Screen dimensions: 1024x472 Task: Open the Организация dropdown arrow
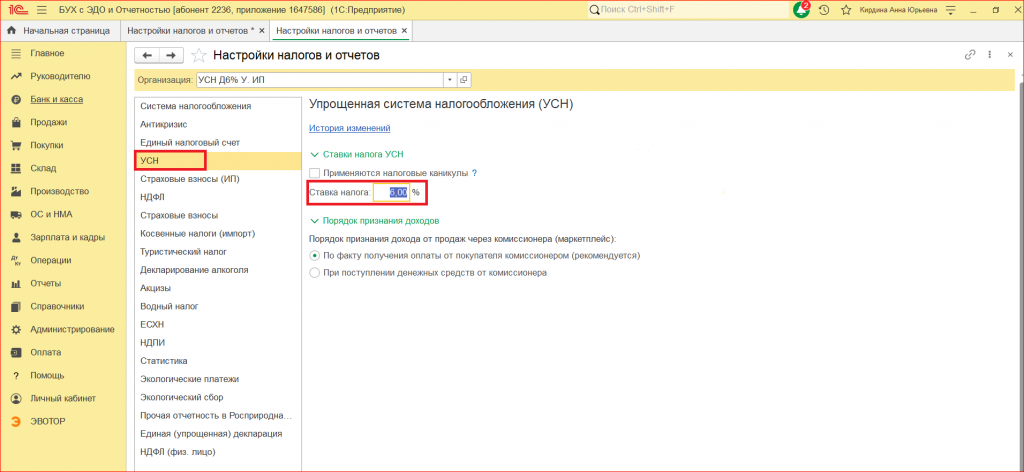450,80
